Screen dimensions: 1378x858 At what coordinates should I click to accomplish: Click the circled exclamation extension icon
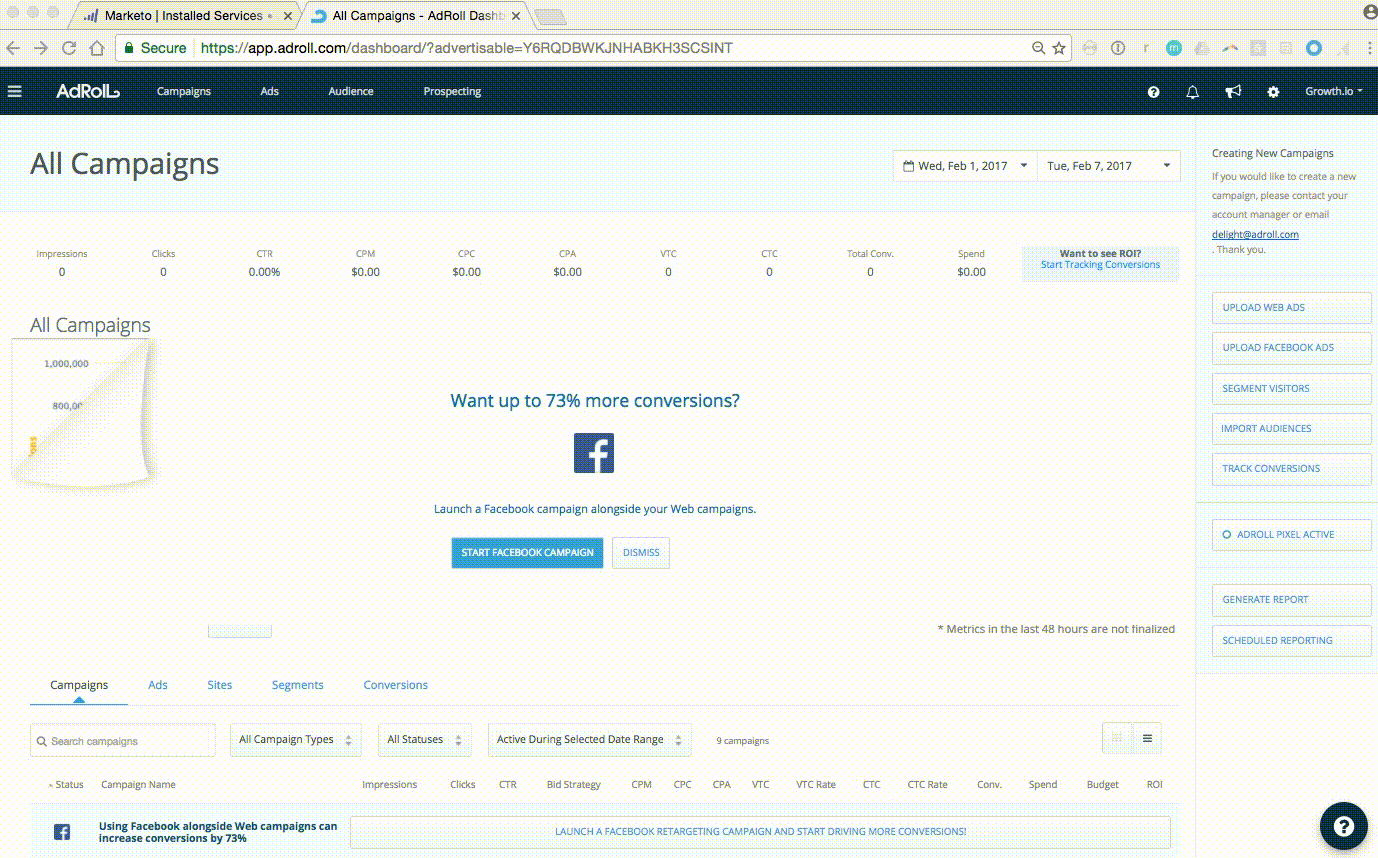click(x=1118, y=48)
